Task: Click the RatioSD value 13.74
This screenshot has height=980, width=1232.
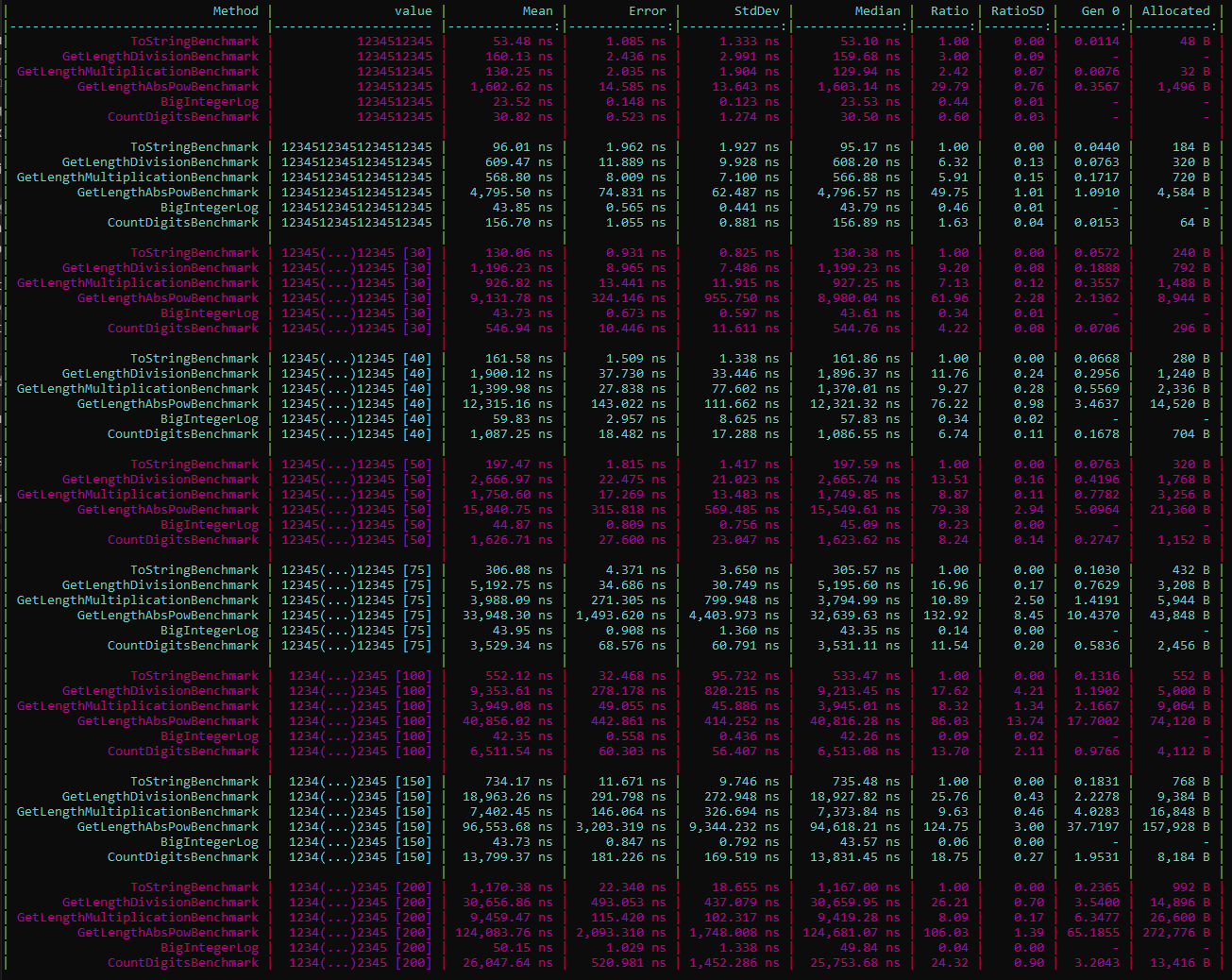Action: pyautogui.click(x=1025, y=721)
